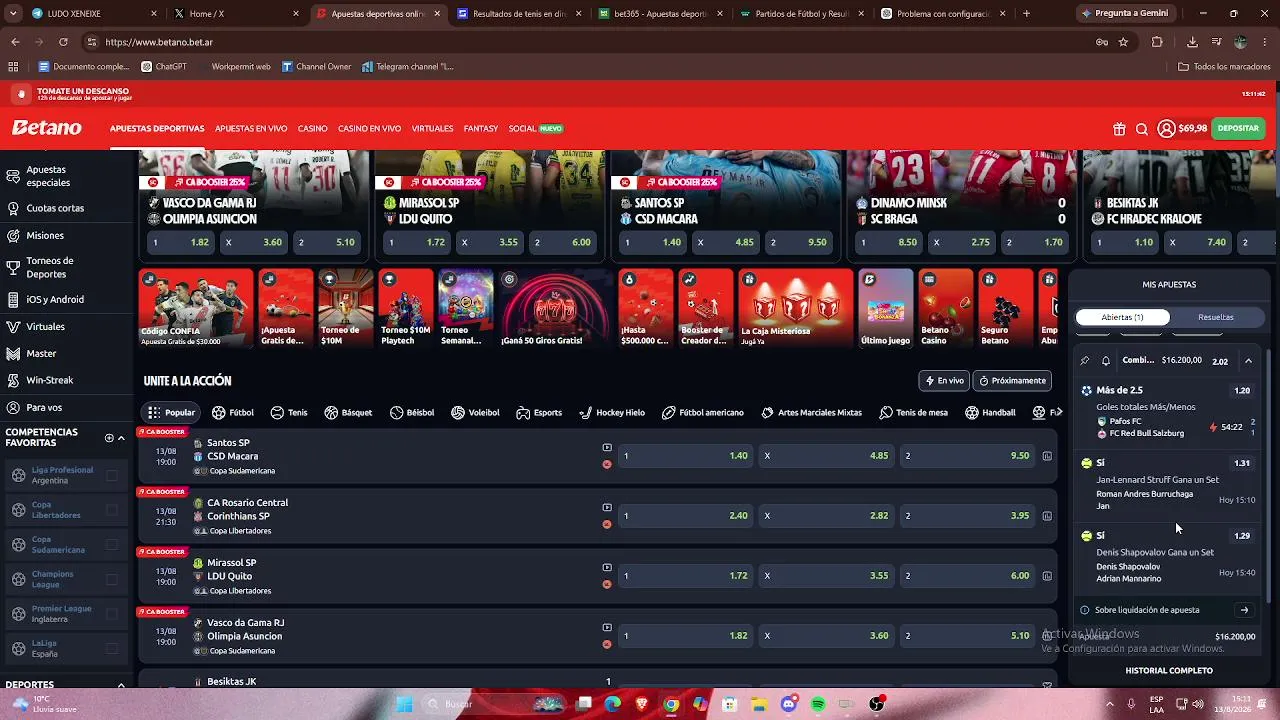The height and width of the screenshot is (720, 1280).
Task: Click the browser address bar
Action: click(x=590, y=42)
